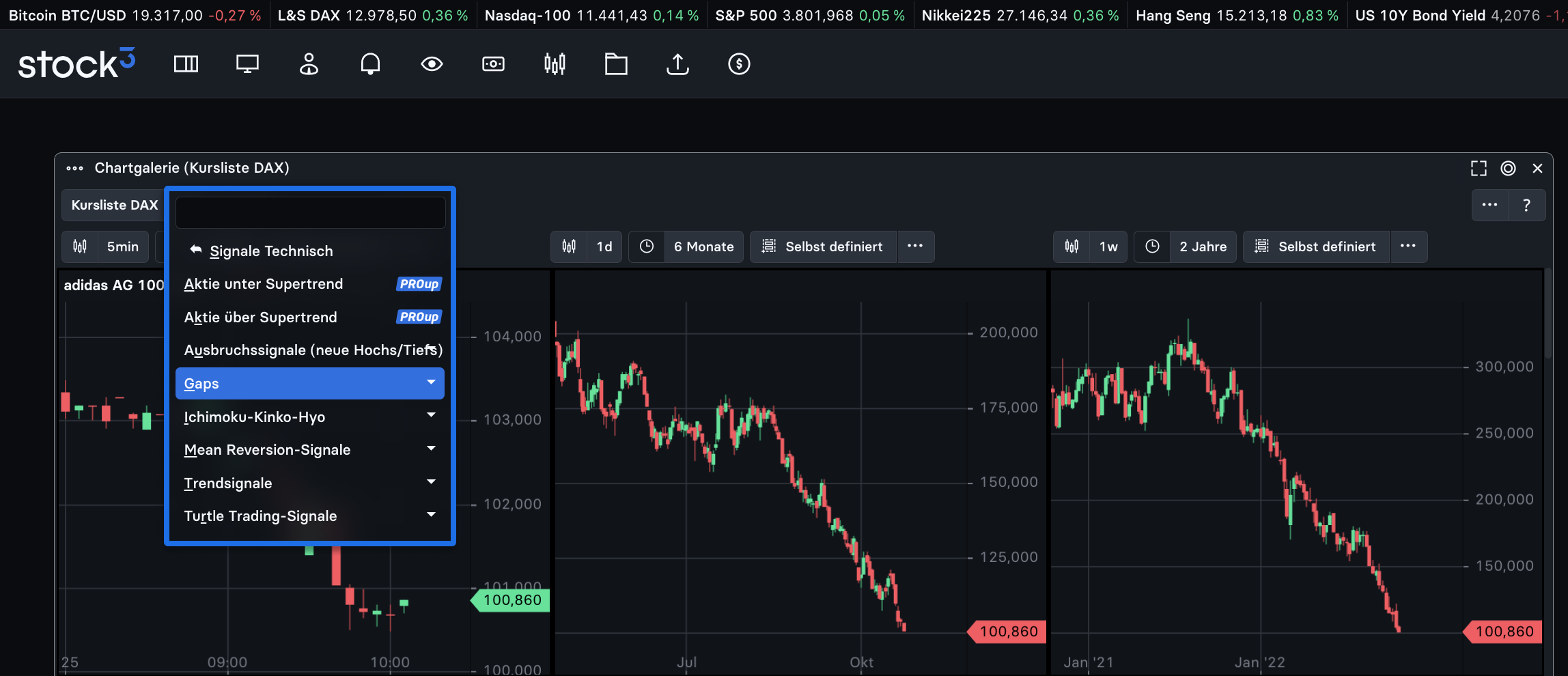Click the candlestick icon beside 1w

pyautogui.click(x=1072, y=247)
